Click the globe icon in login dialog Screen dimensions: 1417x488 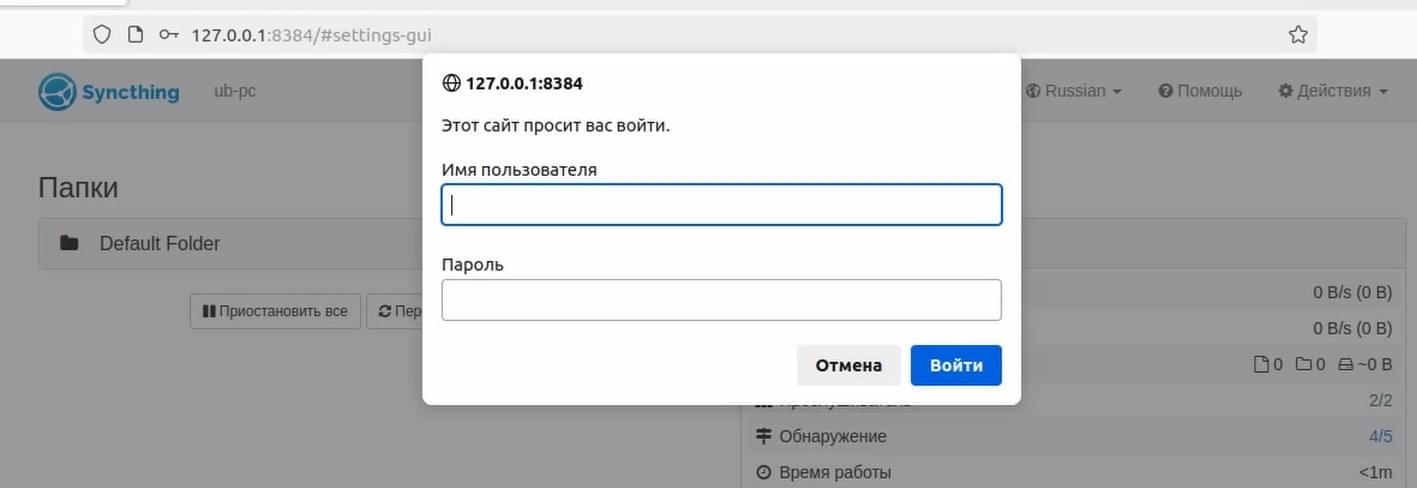[x=451, y=84]
